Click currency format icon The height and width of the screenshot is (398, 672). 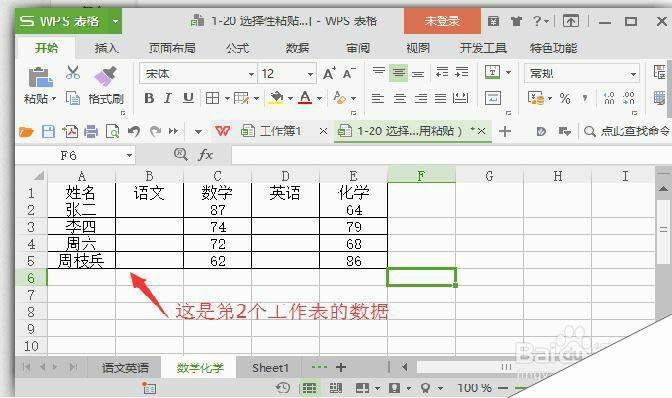click(x=536, y=98)
